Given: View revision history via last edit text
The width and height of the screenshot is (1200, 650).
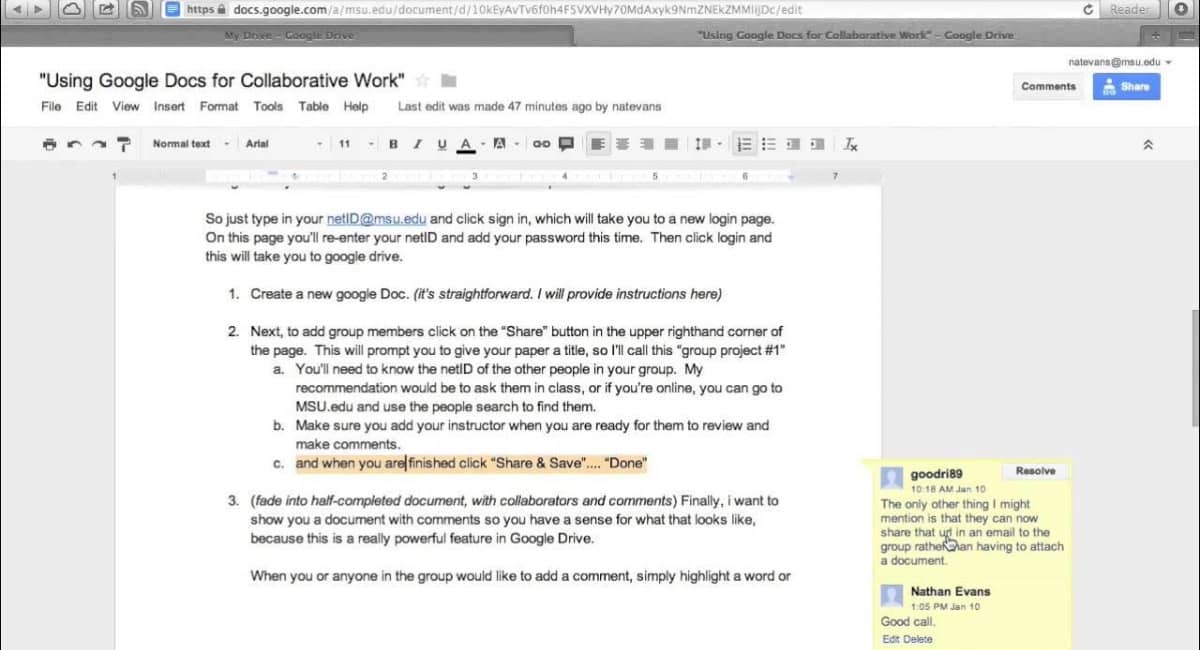Looking at the screenshot, I should 529,106.
